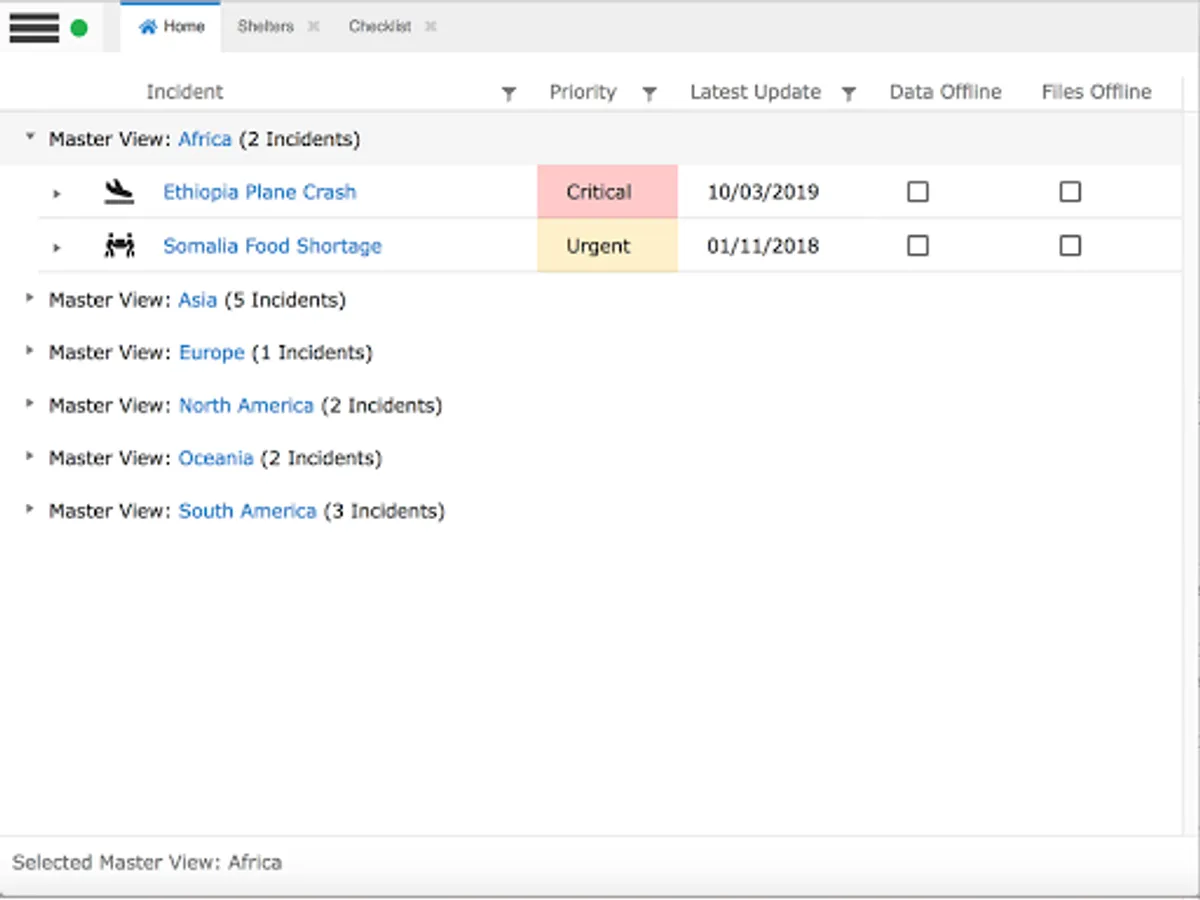Expand the South America master view group
Screen dimensions: 1200x900
[x=29, y=510]
